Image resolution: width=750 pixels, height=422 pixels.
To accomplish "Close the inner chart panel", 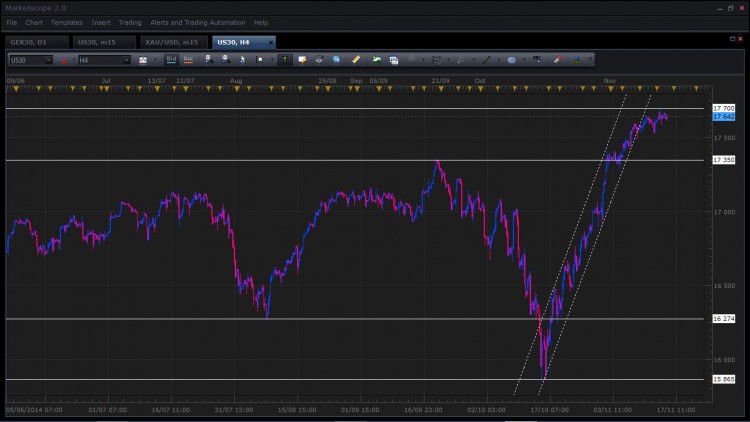I will pyautogui.click(x=740, y=39).
